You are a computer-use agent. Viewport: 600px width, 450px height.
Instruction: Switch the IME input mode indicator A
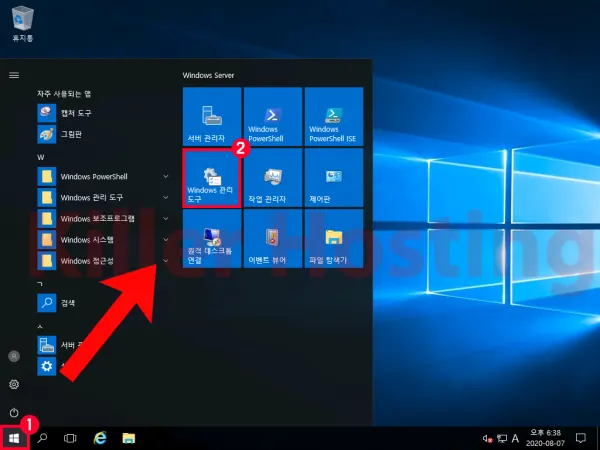pyautogui.click(x=515, y=438)
